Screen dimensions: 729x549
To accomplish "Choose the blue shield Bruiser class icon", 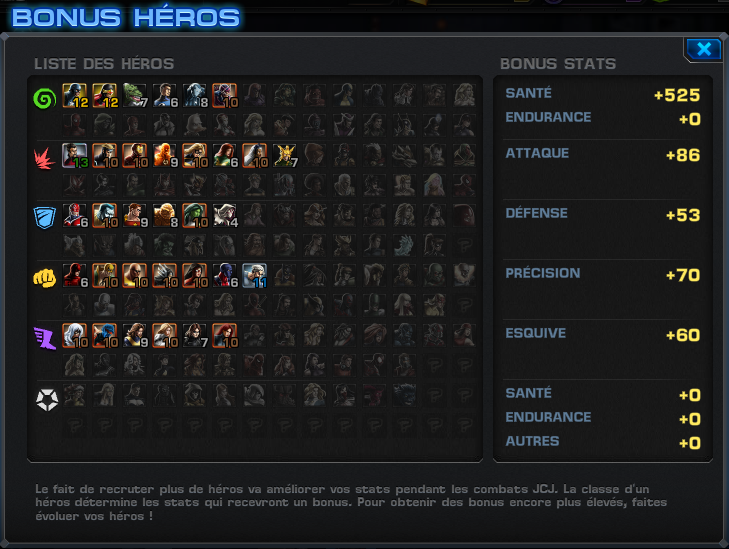I will pos(45,218).
